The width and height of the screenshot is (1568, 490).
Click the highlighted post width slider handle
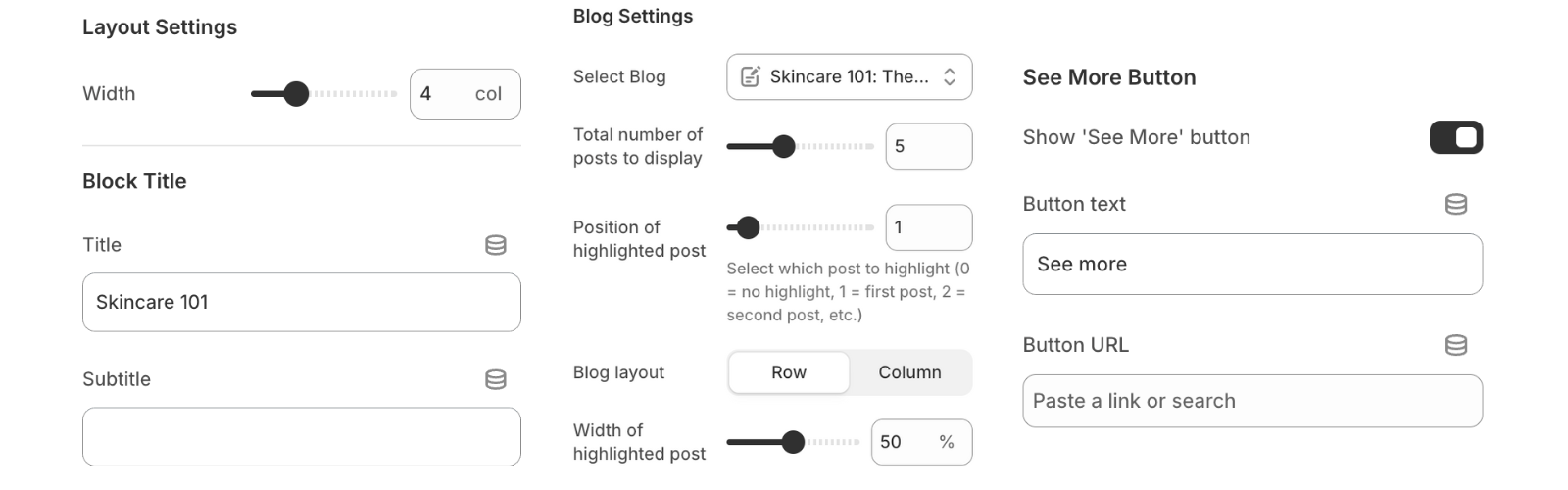click(x=793, y=442)
